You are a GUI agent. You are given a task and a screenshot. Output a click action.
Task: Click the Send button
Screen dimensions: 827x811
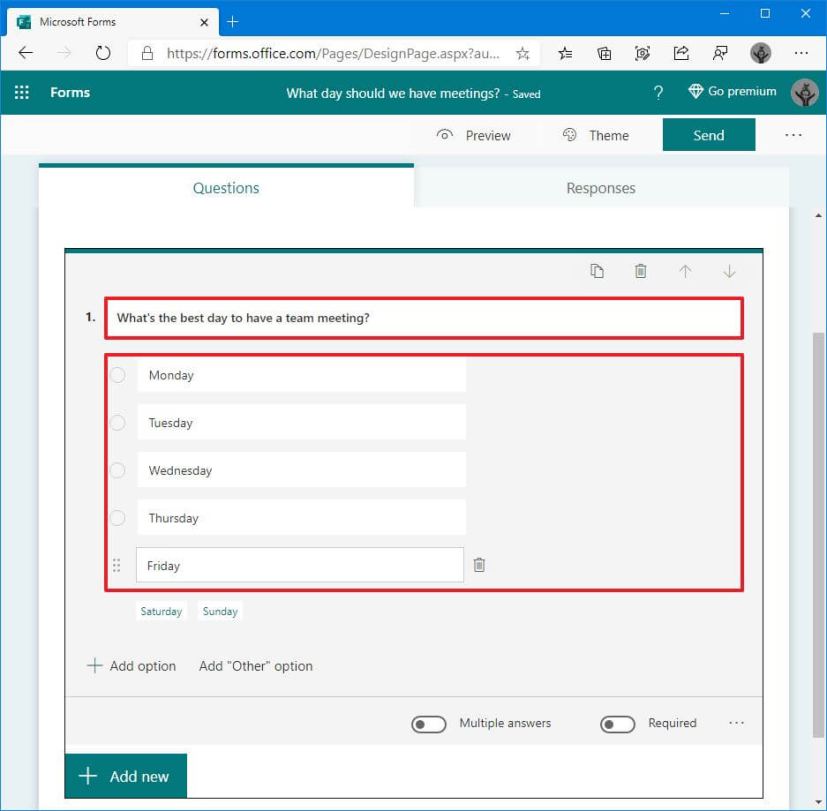tap(708, 135)
